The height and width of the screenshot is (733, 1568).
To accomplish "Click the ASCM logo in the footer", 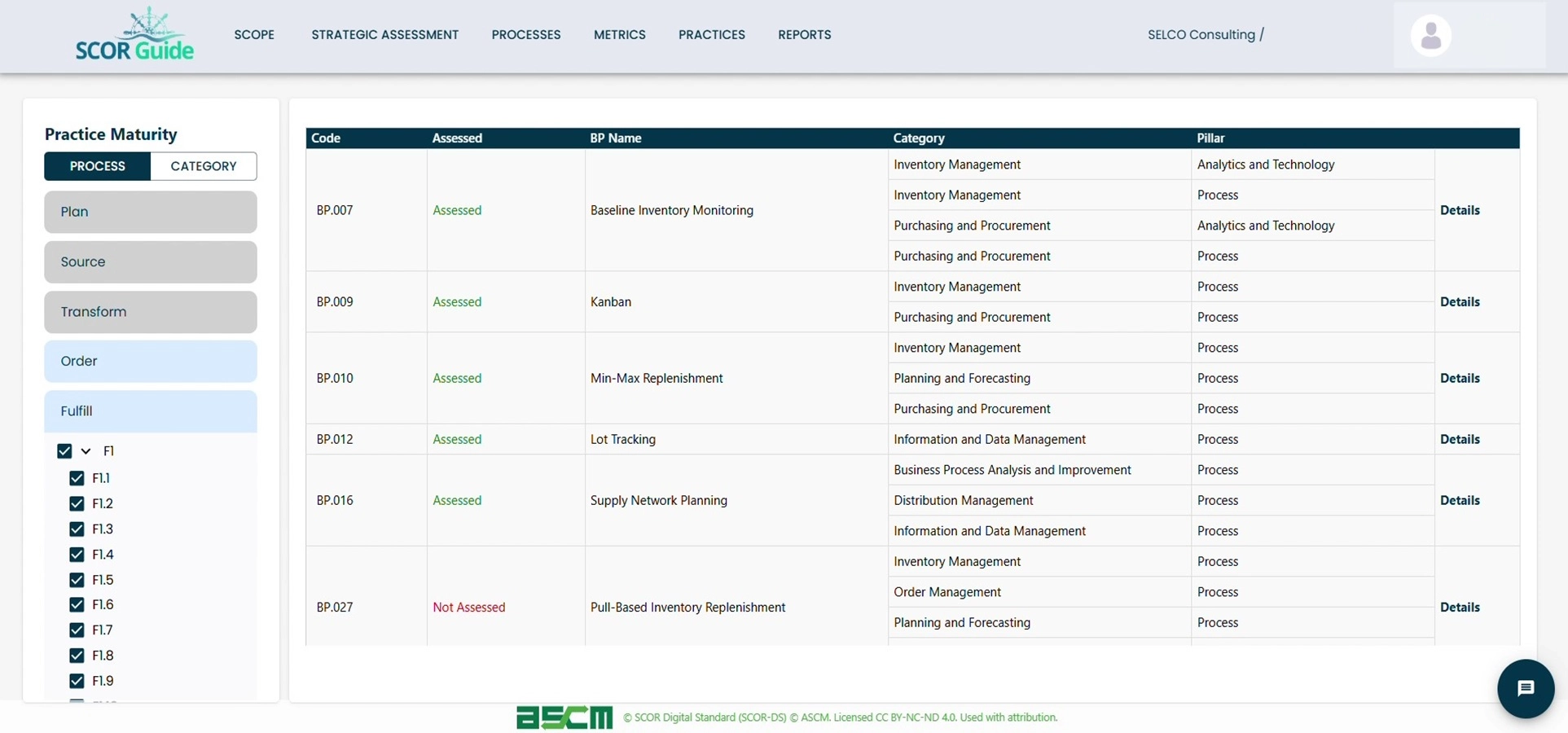I will (x=564, y=718).
